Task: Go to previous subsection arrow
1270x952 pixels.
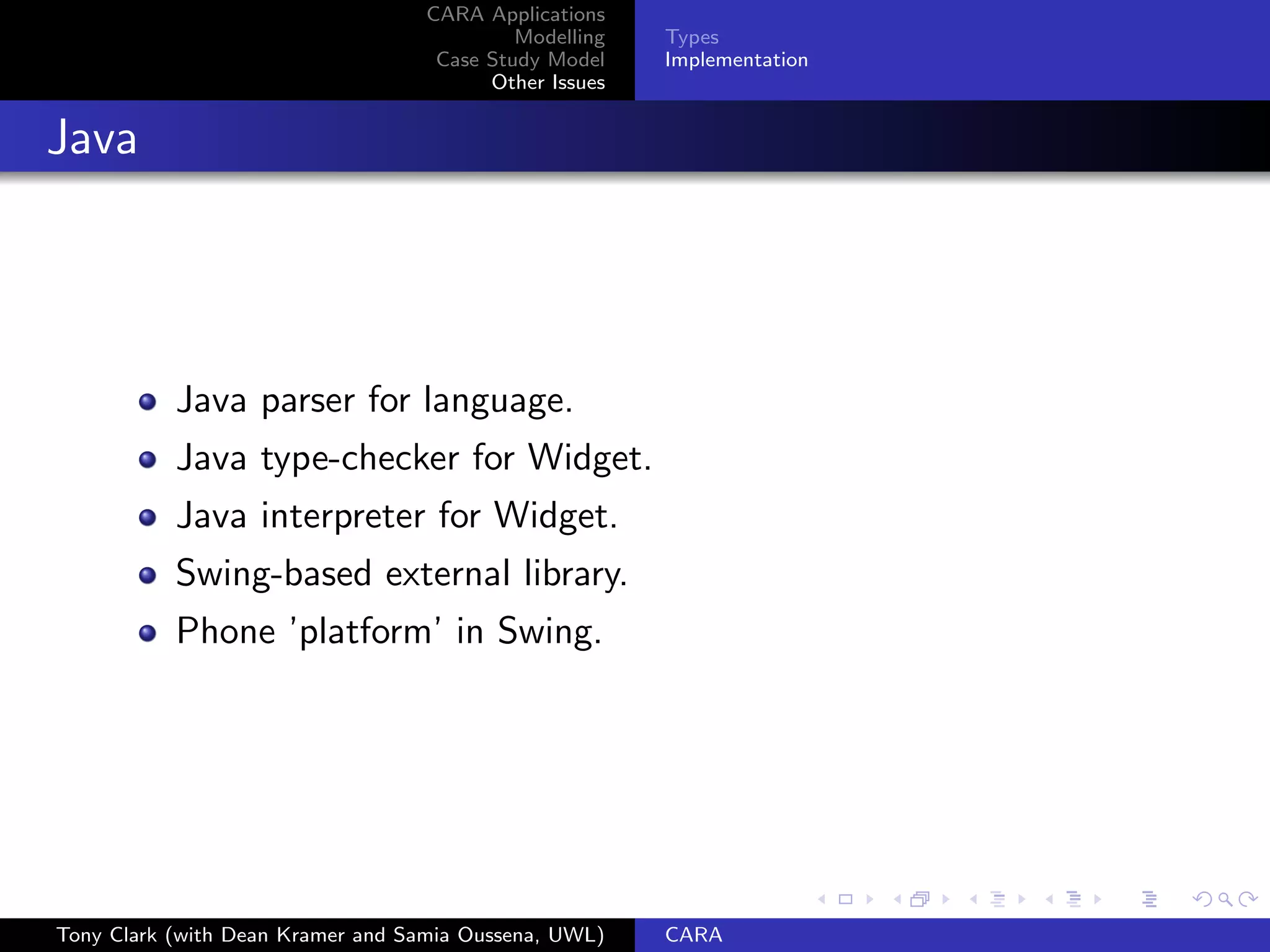Action: coord(974,899)
